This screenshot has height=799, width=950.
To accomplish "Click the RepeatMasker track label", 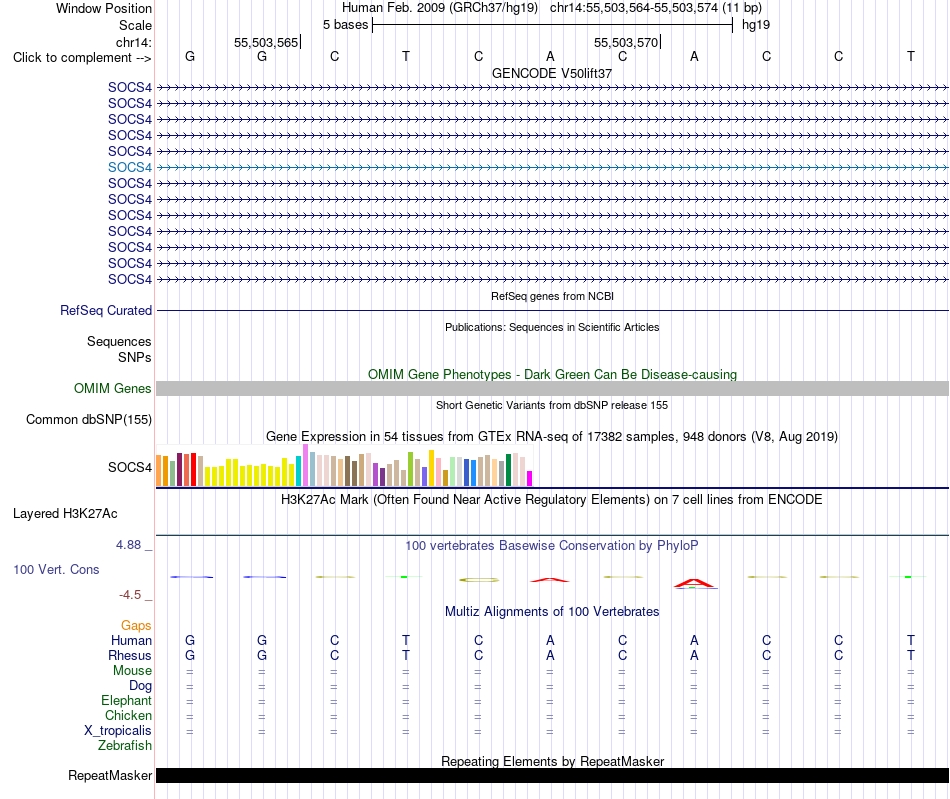I will point(110,775).
